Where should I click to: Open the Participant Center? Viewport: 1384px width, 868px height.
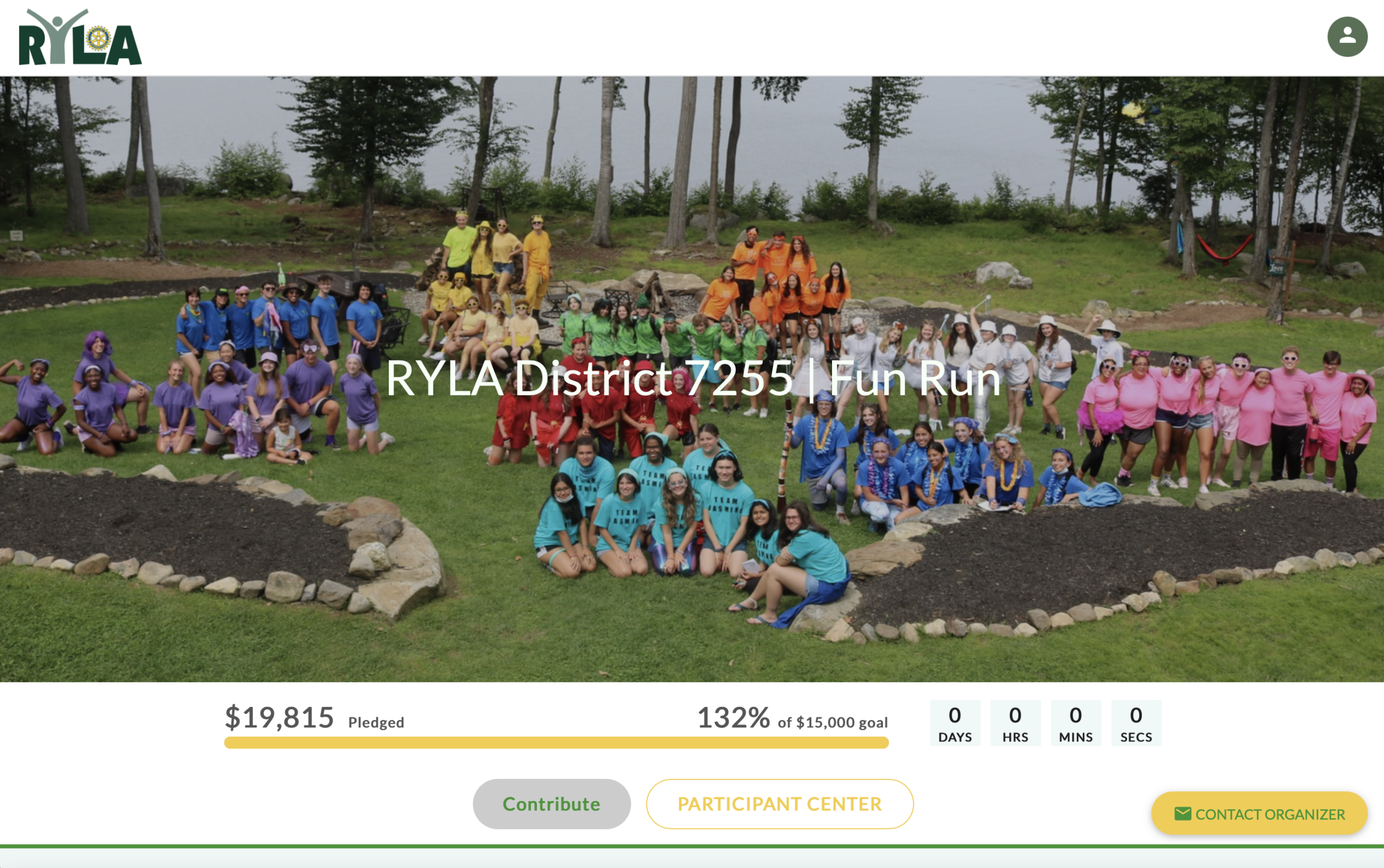click(x=779, y=804)
